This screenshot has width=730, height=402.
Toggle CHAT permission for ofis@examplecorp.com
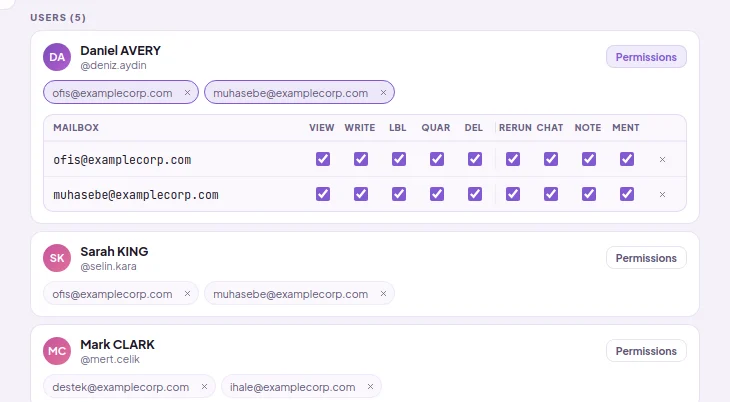point(551,159)
